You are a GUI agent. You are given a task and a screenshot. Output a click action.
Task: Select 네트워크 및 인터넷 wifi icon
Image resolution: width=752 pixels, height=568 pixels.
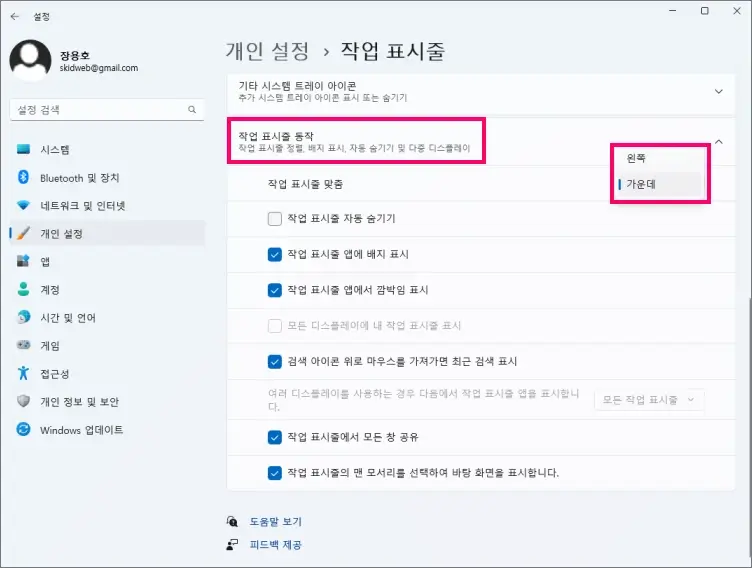(x=24, y=205)
